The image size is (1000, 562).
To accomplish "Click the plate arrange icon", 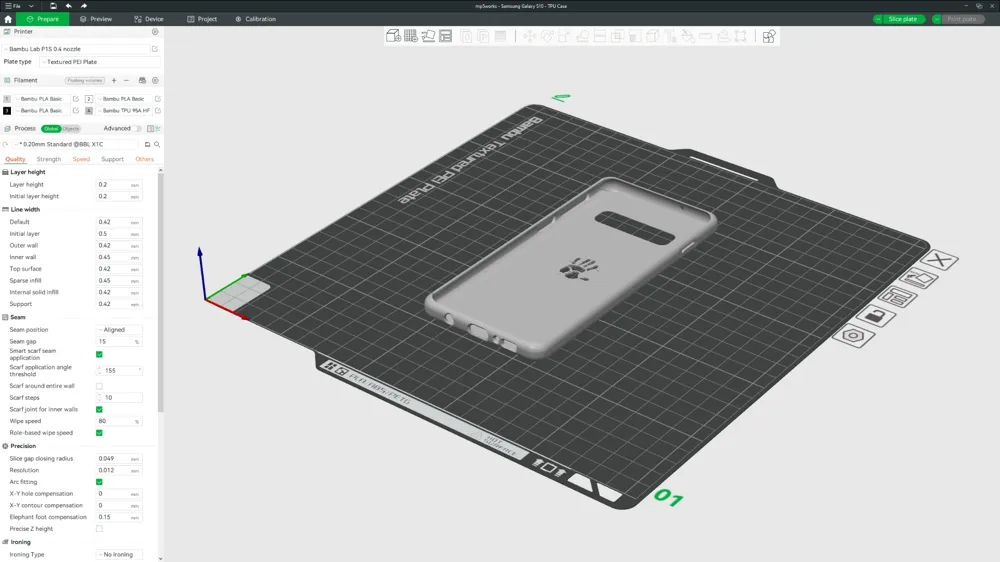I will [897, 297].
